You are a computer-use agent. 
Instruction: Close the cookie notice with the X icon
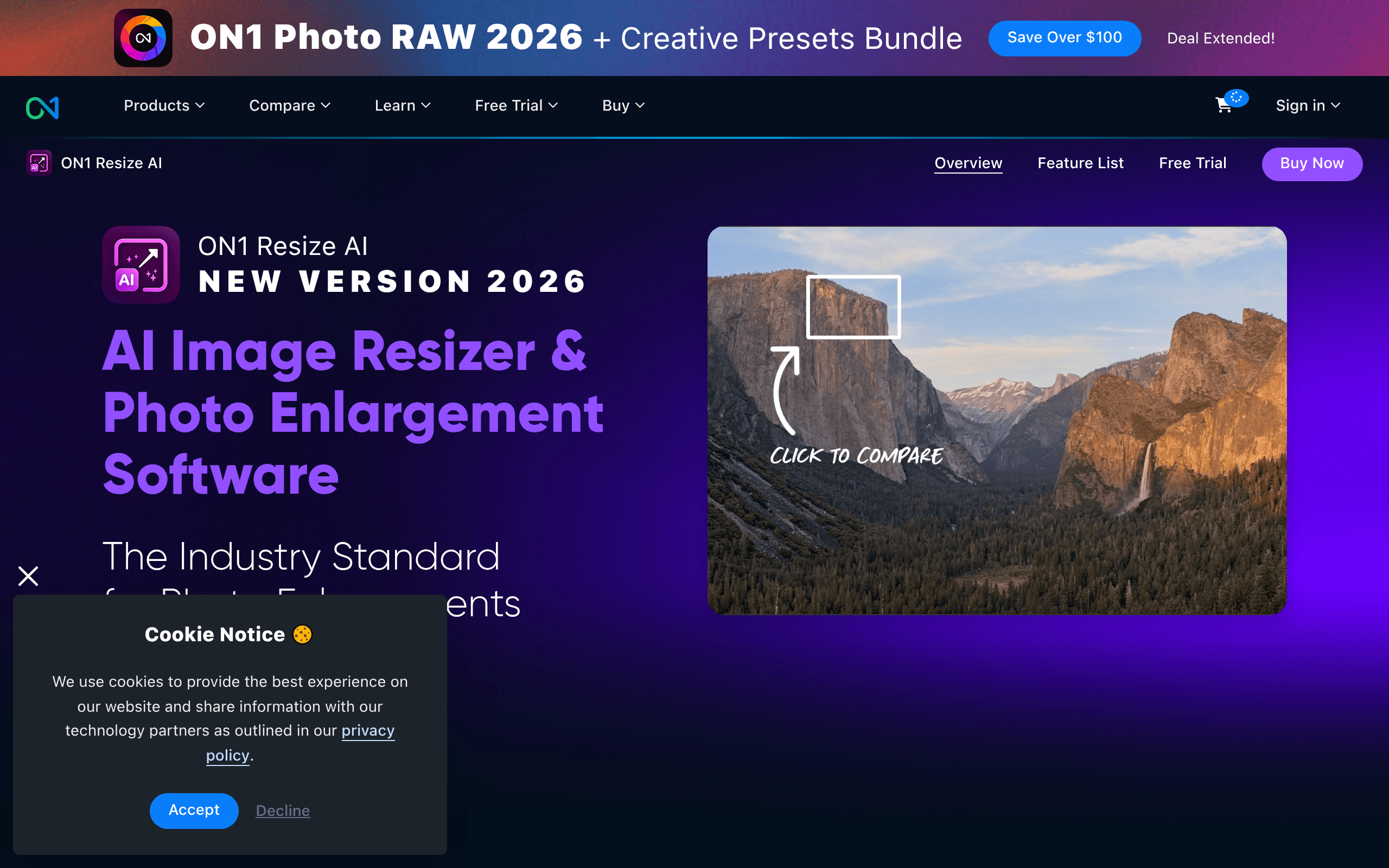click(28, 576)
